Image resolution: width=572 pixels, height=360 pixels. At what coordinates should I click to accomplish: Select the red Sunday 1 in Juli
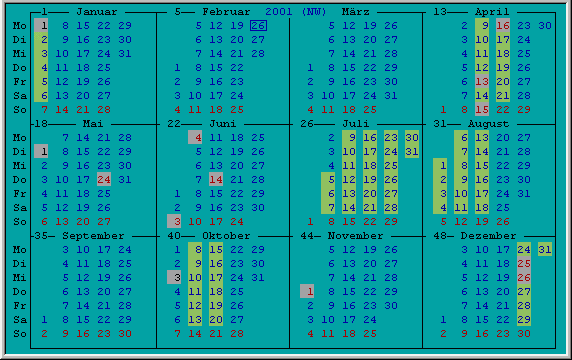pos(310,221)
